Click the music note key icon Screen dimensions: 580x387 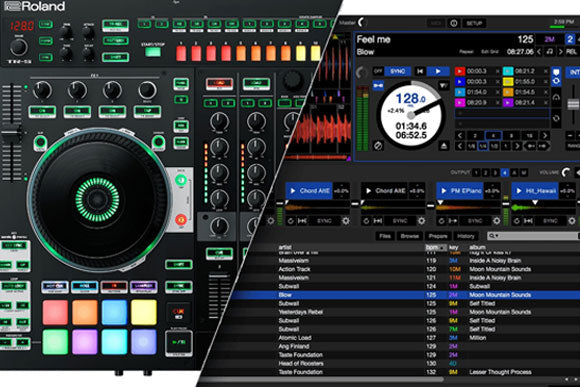click(x=550, y=52)
